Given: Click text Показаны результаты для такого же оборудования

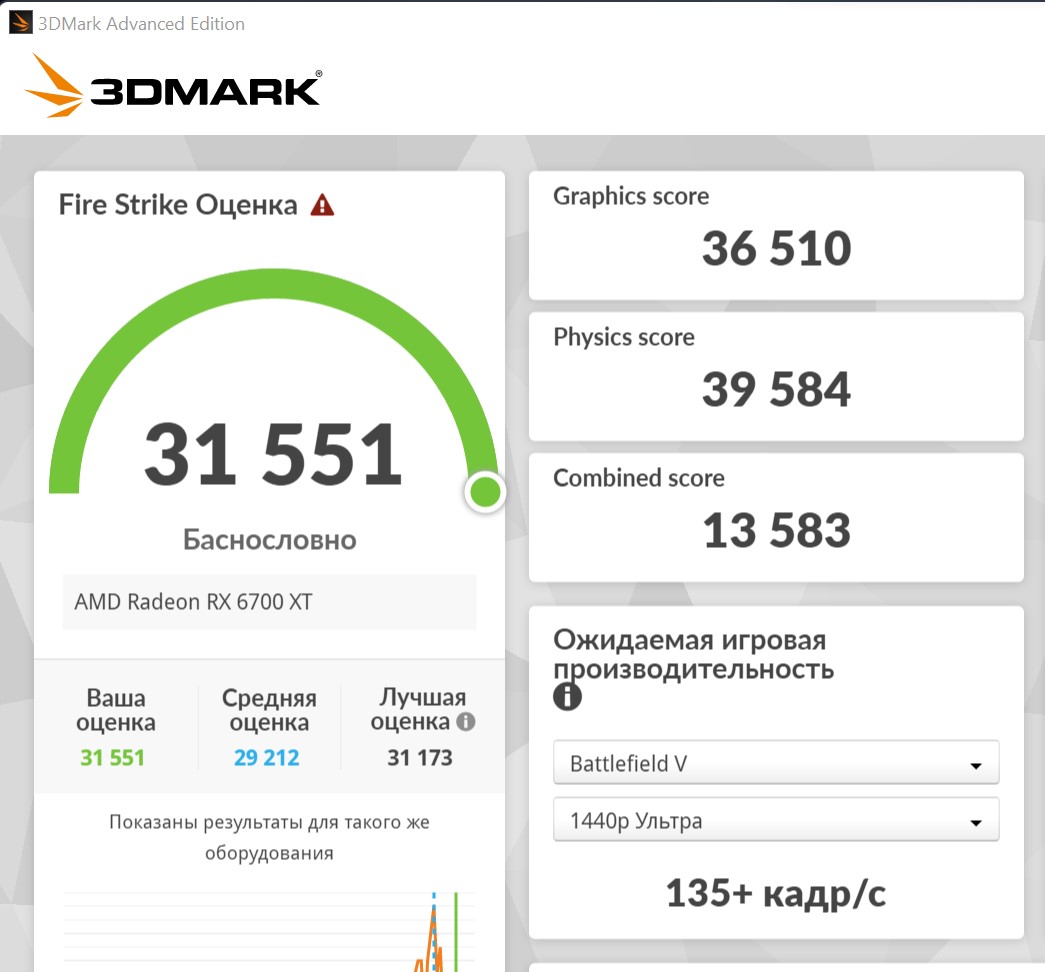Looking at the screenshot, I should pyautogui.click(x=269, y=837).
